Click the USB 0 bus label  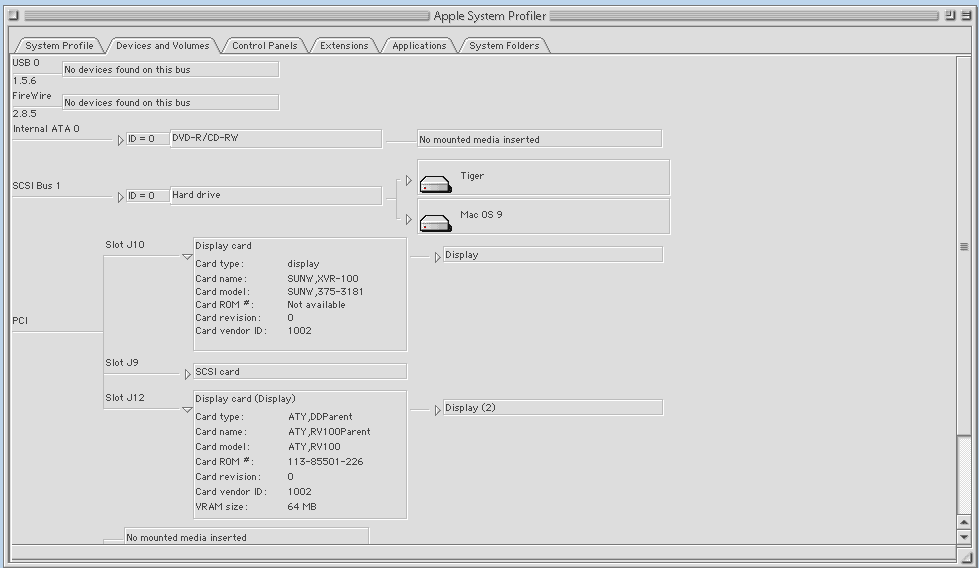[x=26, y=62]
